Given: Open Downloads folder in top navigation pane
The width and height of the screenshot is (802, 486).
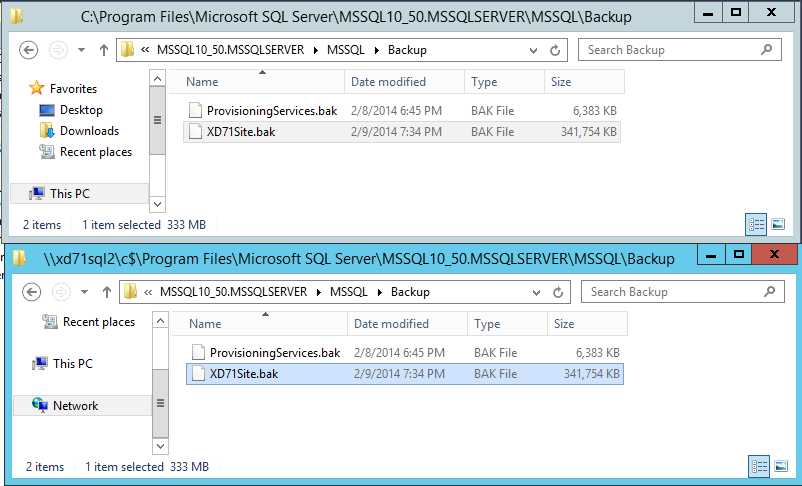Looking at the screenshot, I should [88, 131].
